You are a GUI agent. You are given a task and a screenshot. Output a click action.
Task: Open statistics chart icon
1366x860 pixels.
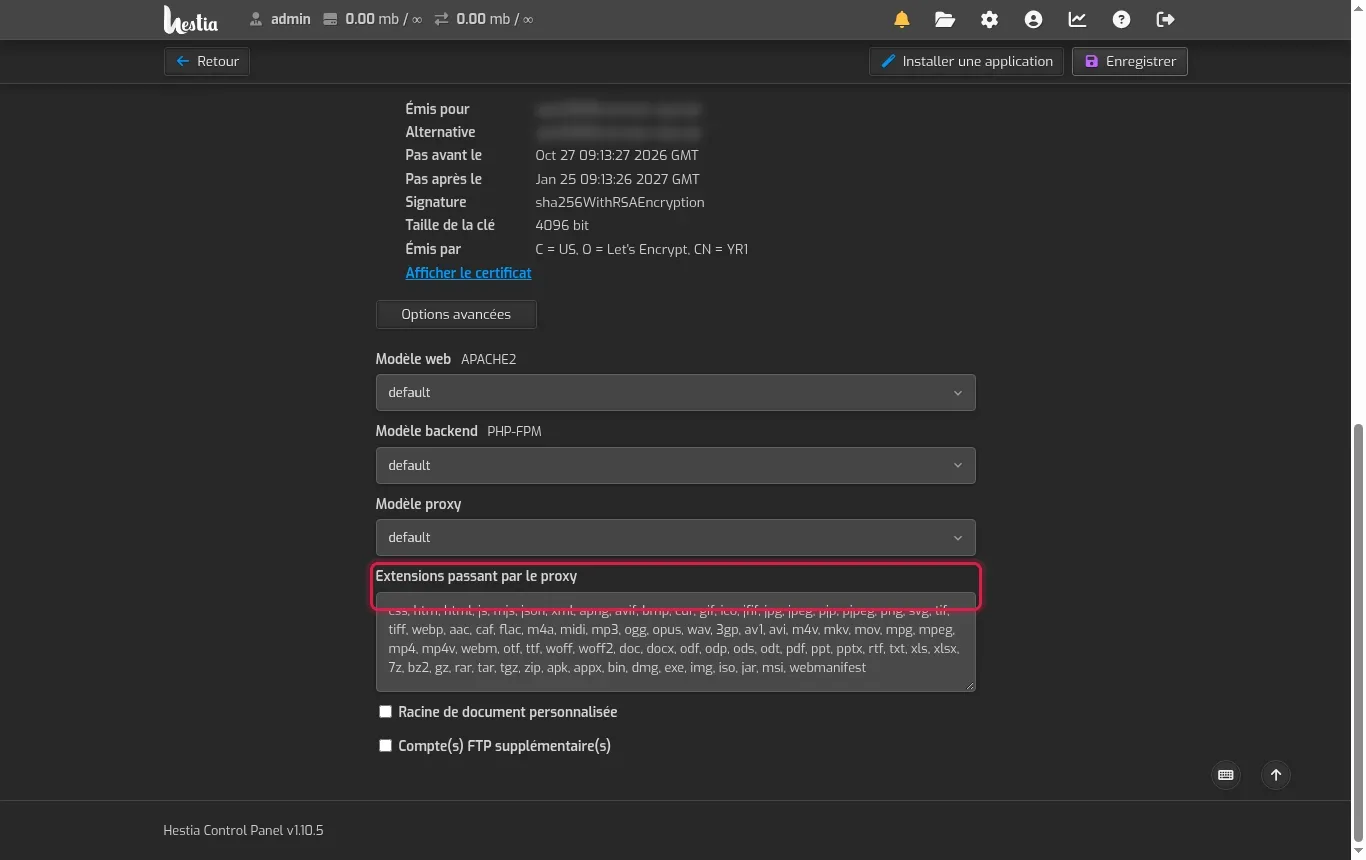1077,19
